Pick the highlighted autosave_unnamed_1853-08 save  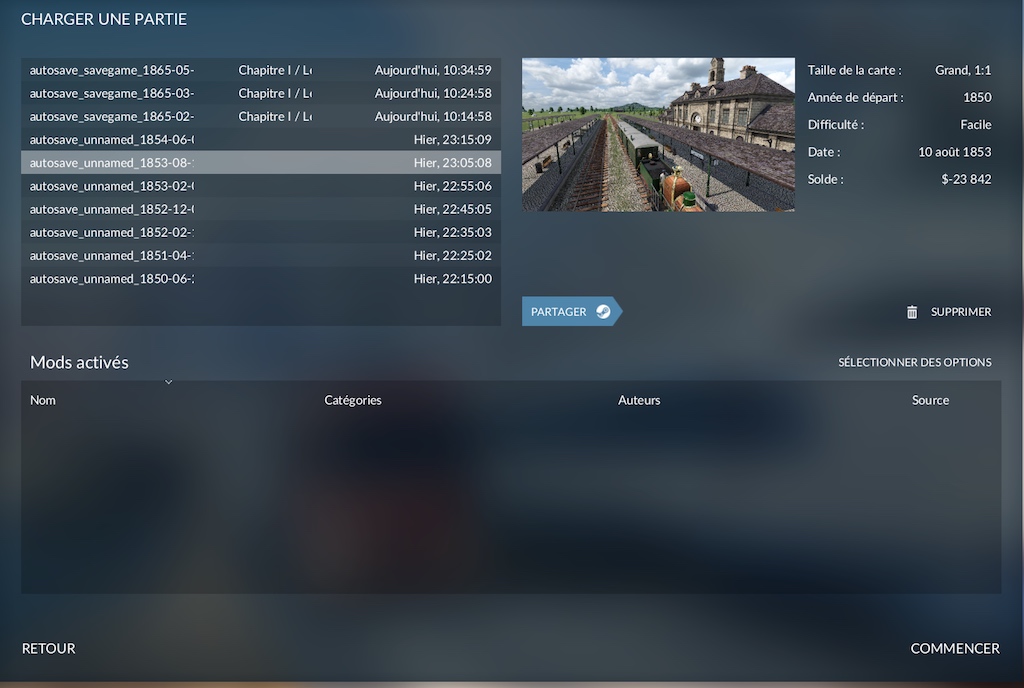pyautogui.click(x=261, y=163)
